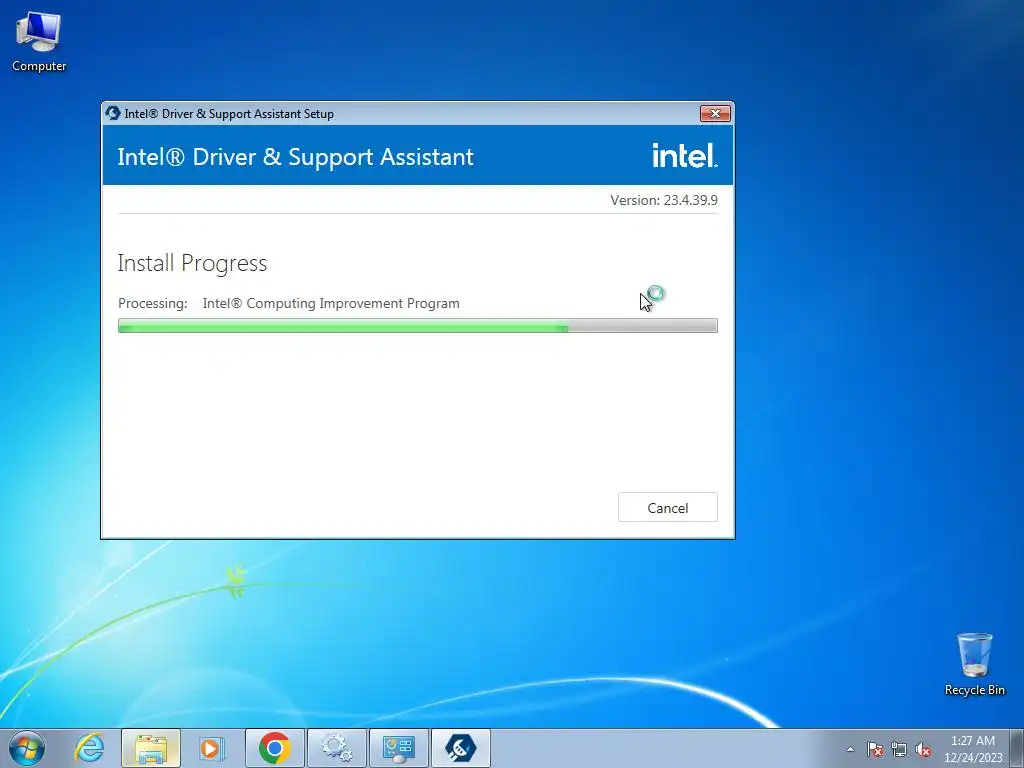Open the Control Panel taskbar item
The height and width of the screenshot is (768, 1024).
pyautogui.click(x=398, y=748)
